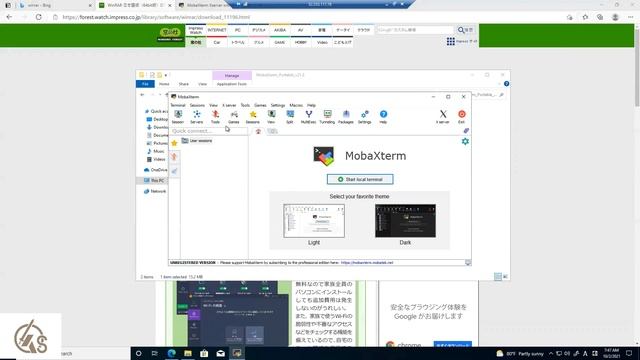Open the Help menu in the menu bar

tap(311, 105)
